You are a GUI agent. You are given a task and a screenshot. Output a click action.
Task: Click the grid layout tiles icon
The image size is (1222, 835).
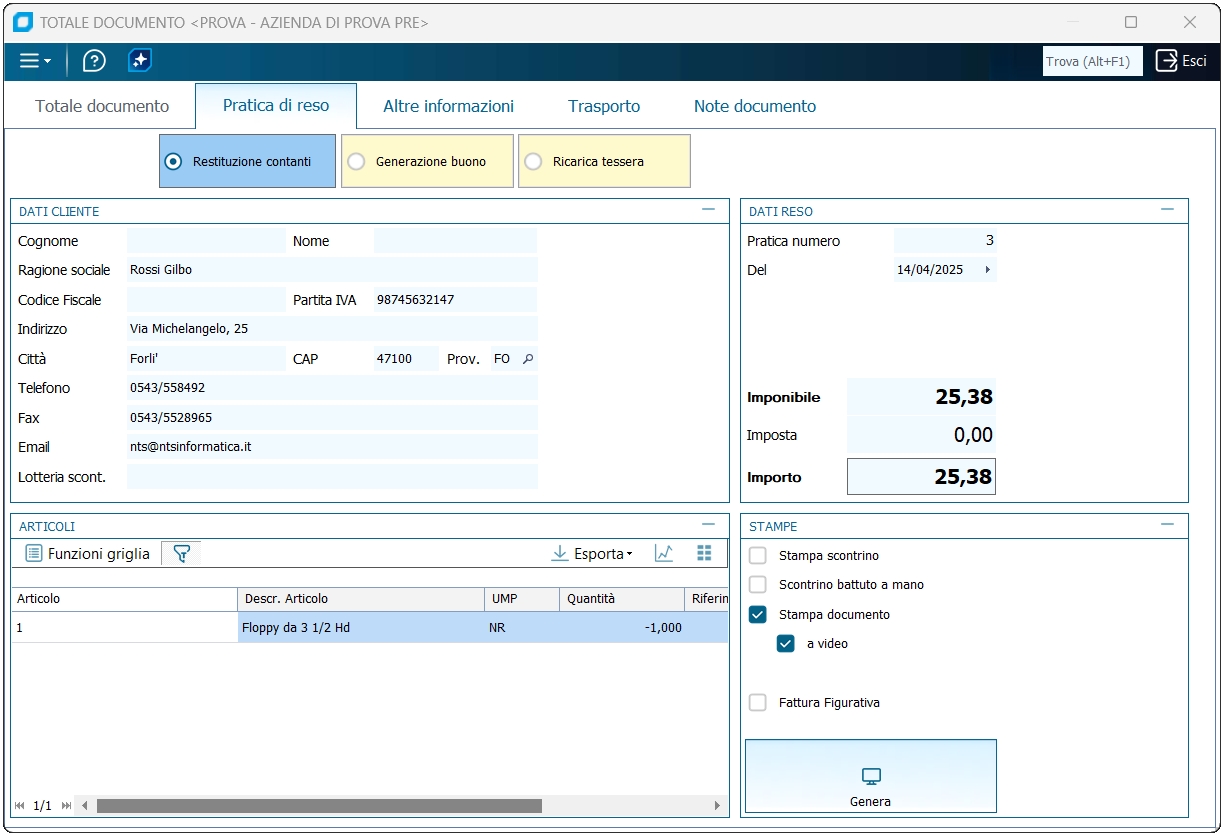704,553
